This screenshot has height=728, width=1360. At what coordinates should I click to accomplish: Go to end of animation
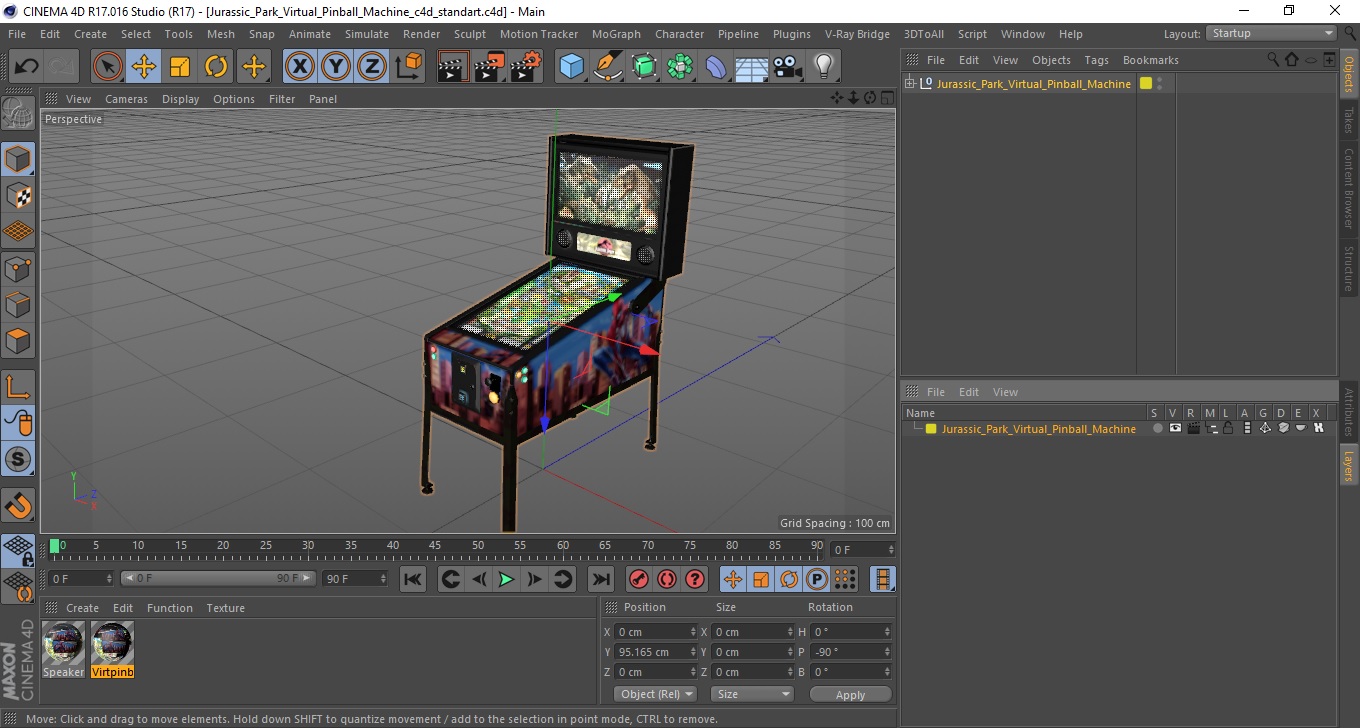(600, 579)
